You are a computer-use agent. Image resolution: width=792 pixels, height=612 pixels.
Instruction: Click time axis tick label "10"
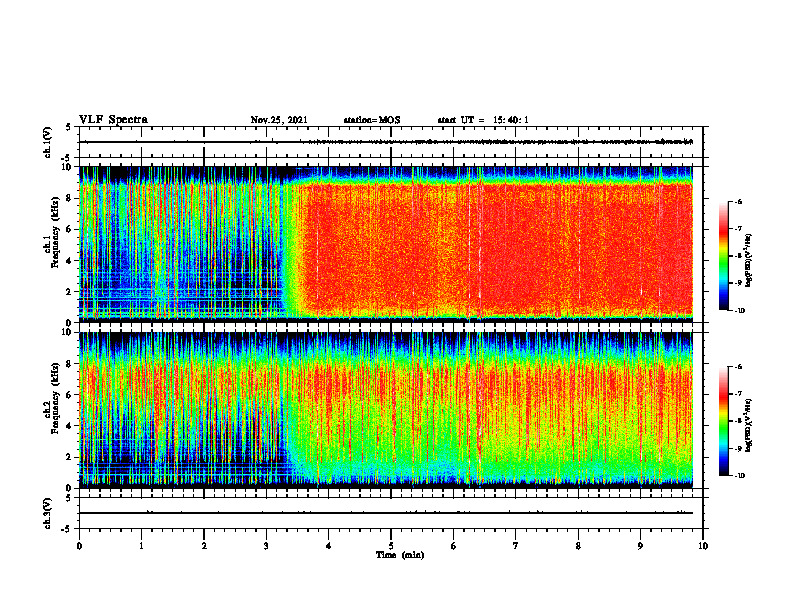[703, 546]
